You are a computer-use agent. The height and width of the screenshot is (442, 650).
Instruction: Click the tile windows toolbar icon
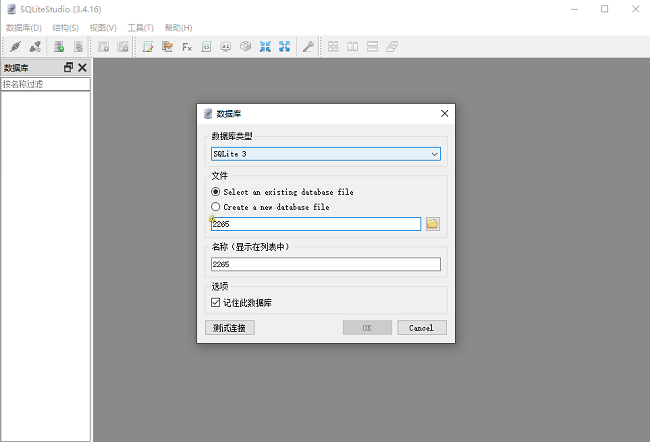click(333, 46)
